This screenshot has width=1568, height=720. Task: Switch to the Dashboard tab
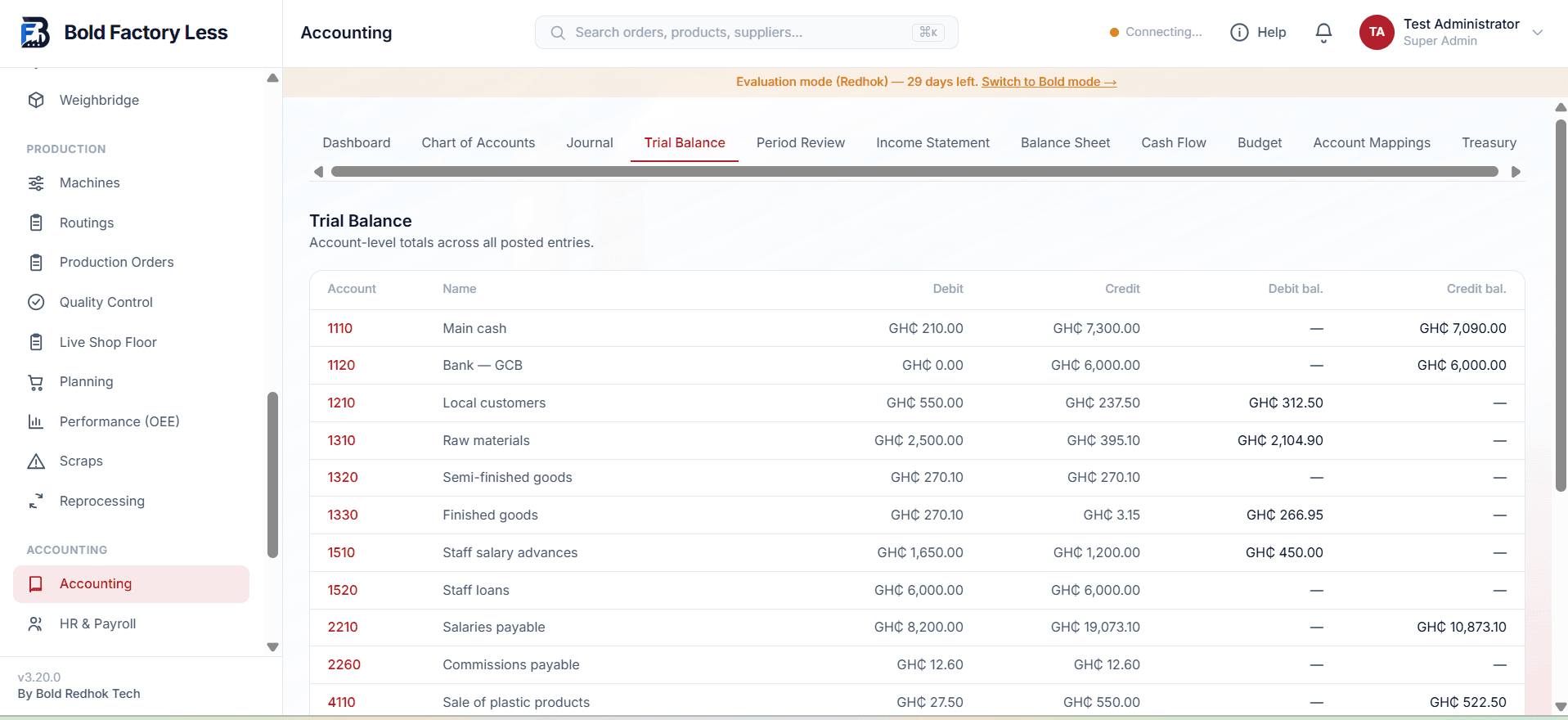pyautogui.click(x=357, y=142)
